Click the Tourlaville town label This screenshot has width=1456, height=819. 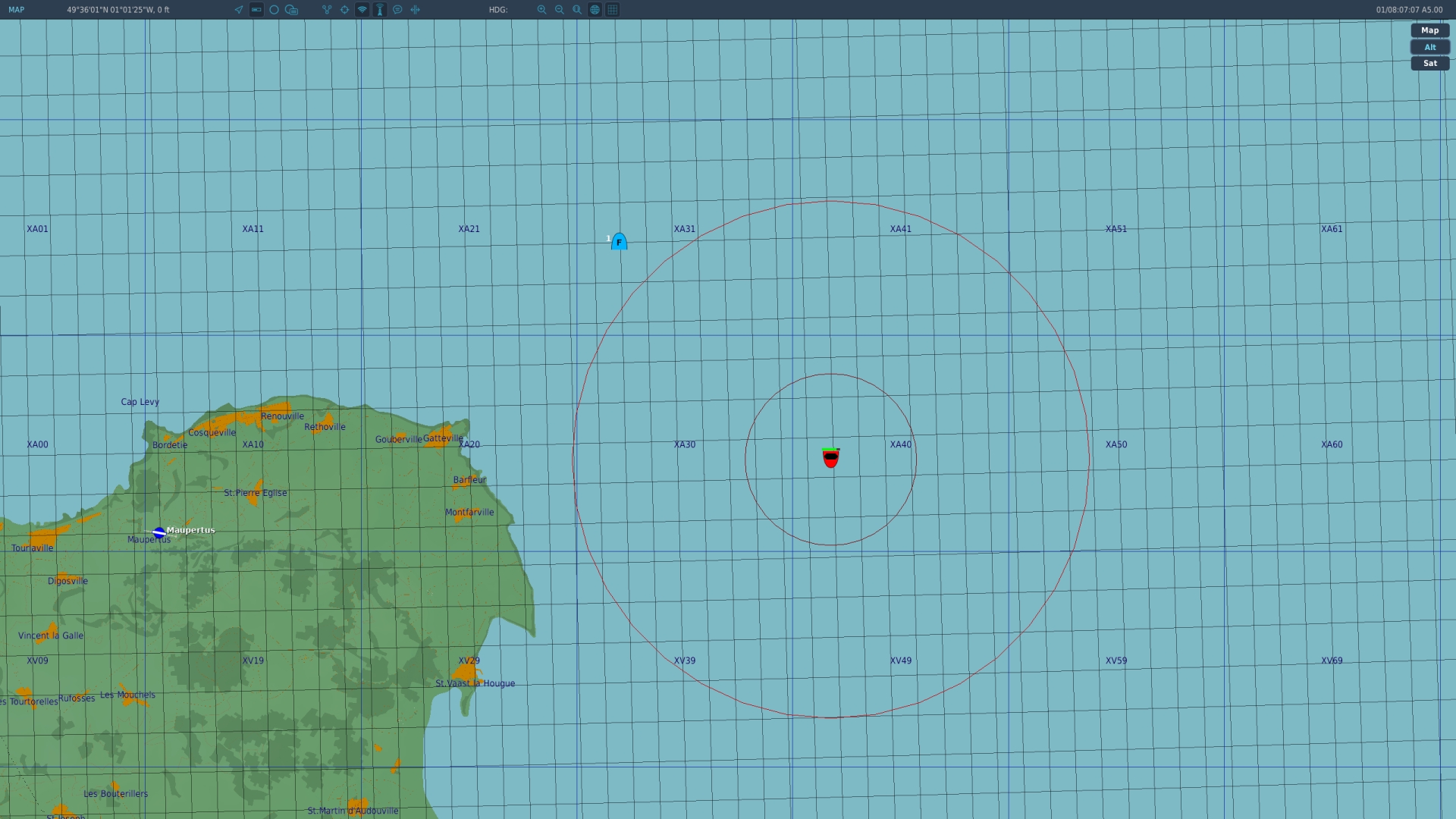[x=33, y=548]
